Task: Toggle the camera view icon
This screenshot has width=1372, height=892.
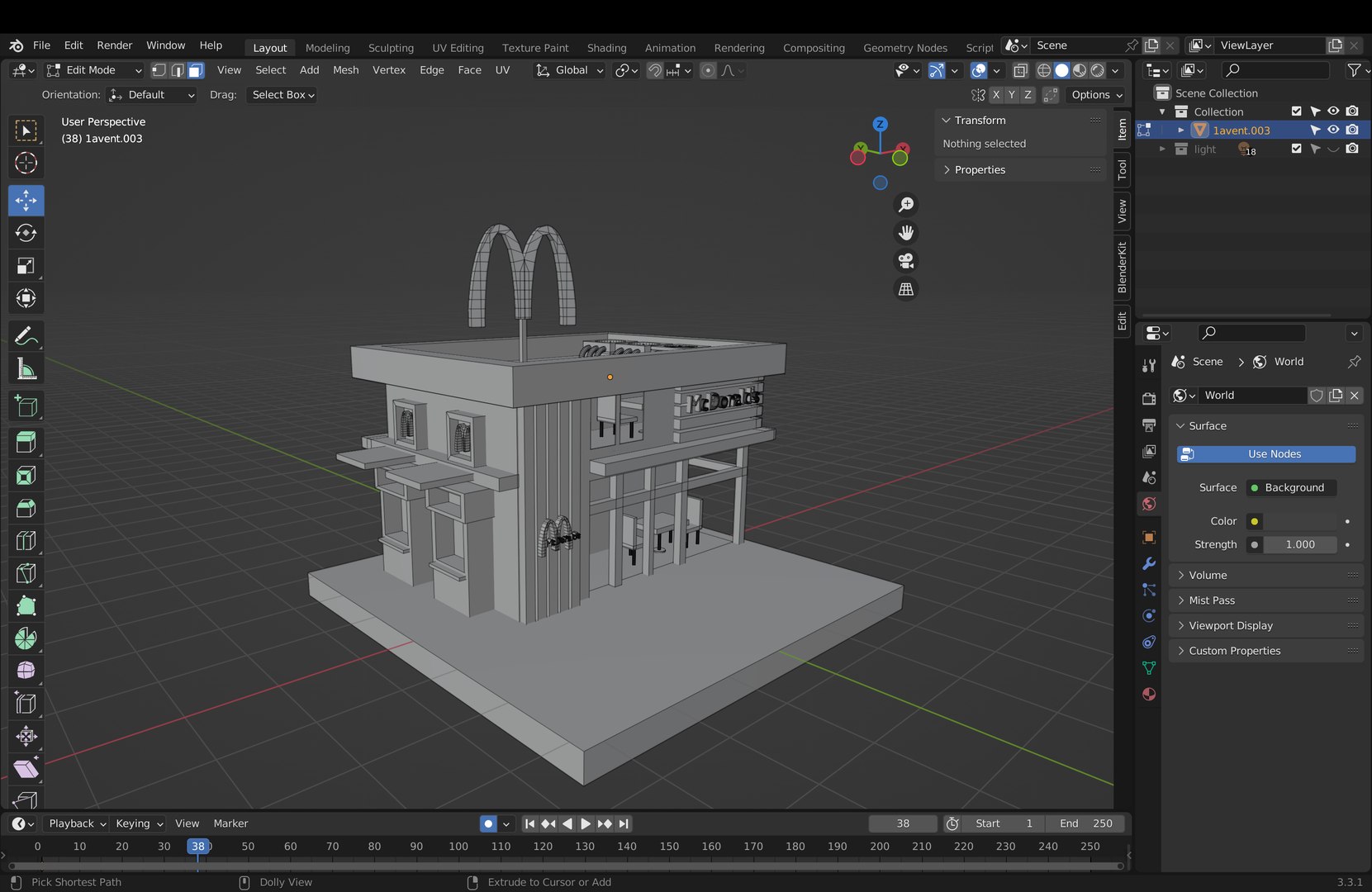Action: click(x=906, y=261)
